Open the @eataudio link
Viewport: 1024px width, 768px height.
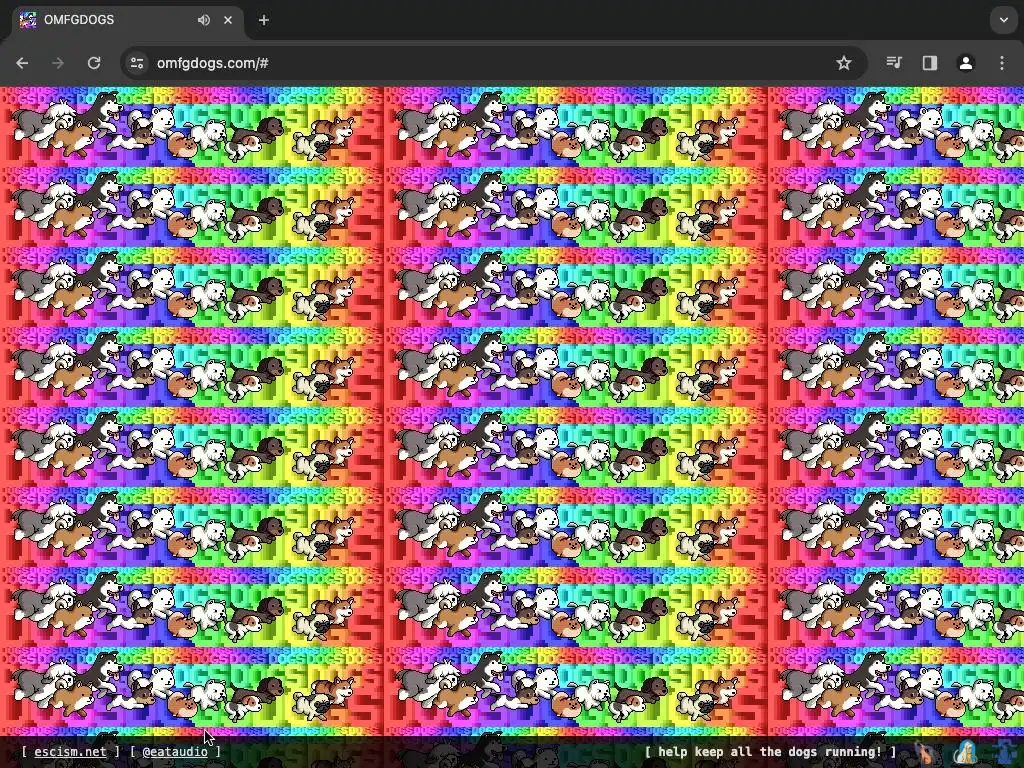click(175, 752)
